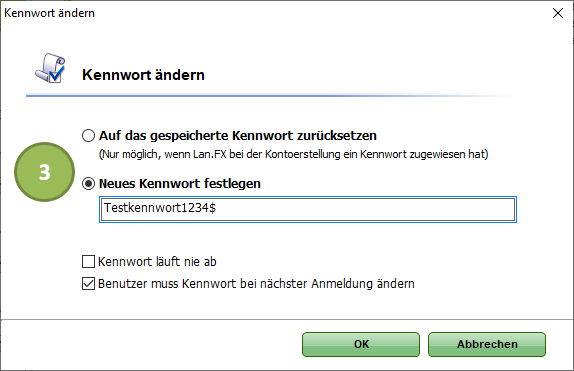Click the 'Auf das gespeicherte Kennwort zurücksetzen' label text
This screenshot has width=574, height=371.
pos(238,136)
